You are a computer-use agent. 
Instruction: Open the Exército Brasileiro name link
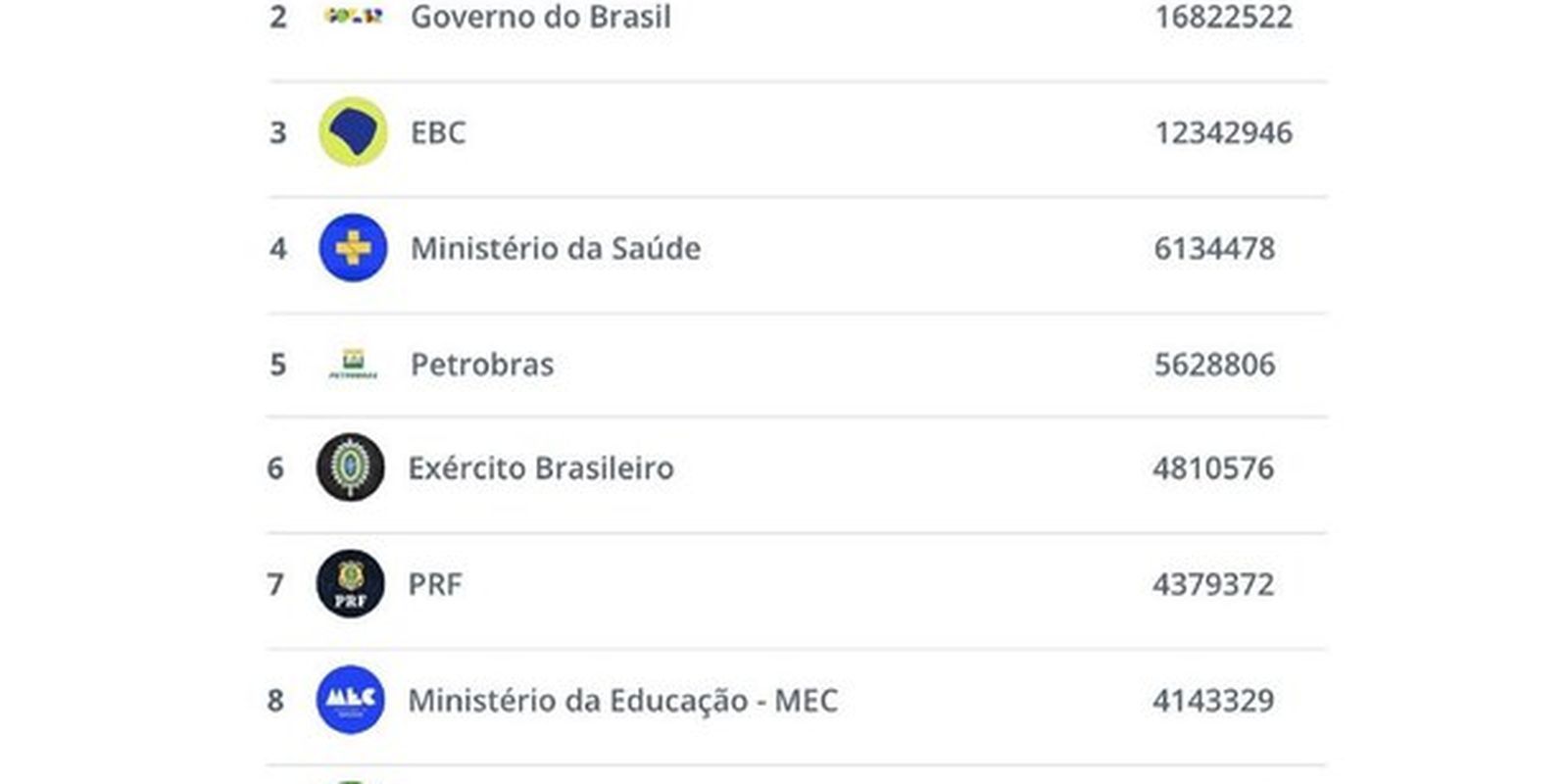(540, 467)
